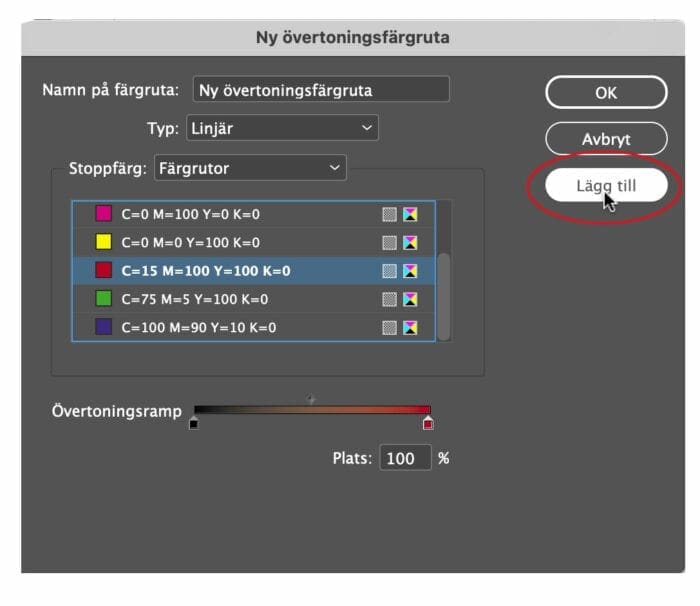Open the Typ dropdown showing Linjär
Image resolution: width=700 pixels, height=606 pixels.
click(282, 128)
